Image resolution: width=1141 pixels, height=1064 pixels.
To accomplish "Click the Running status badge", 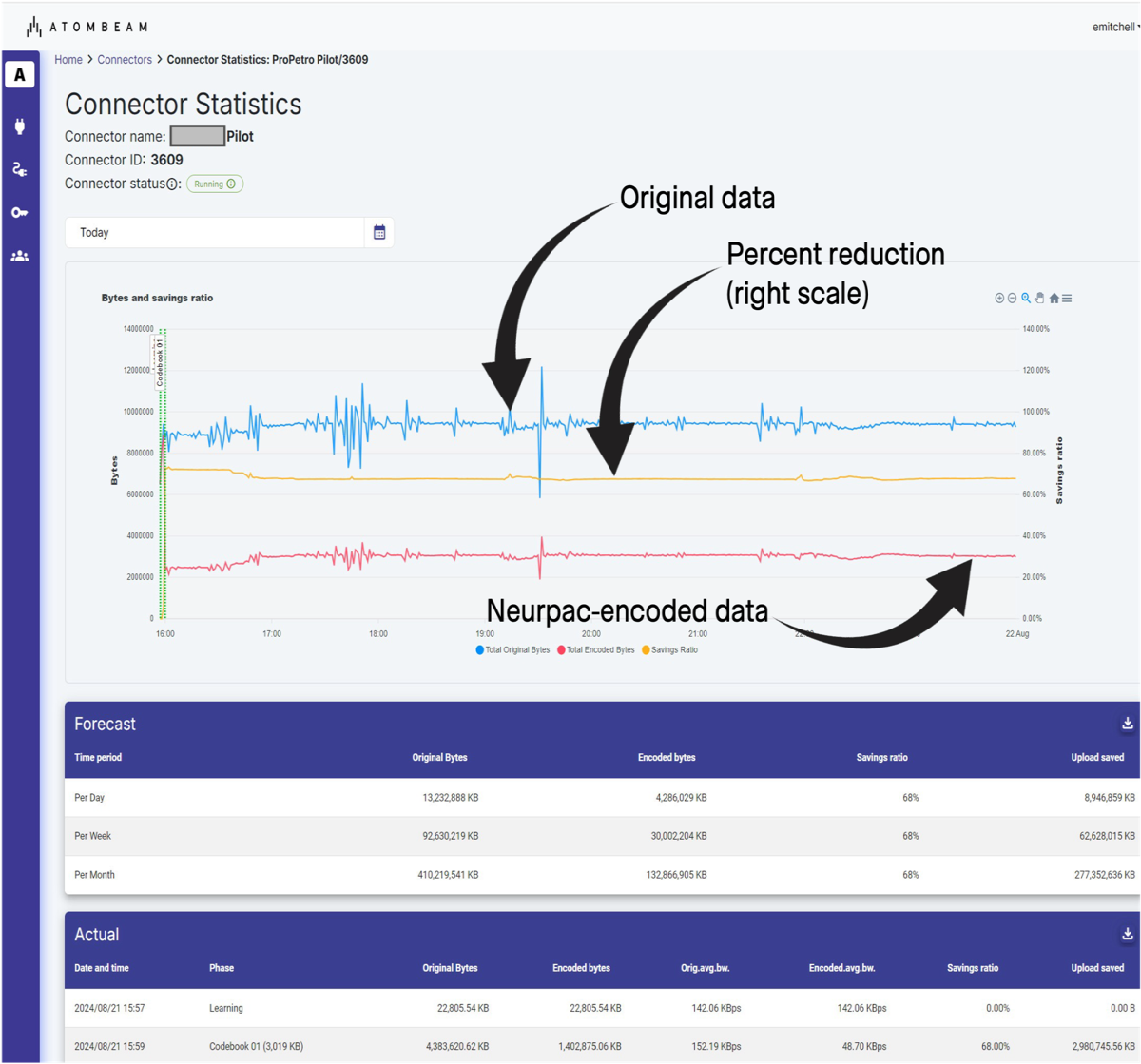I will click(215, 184).
